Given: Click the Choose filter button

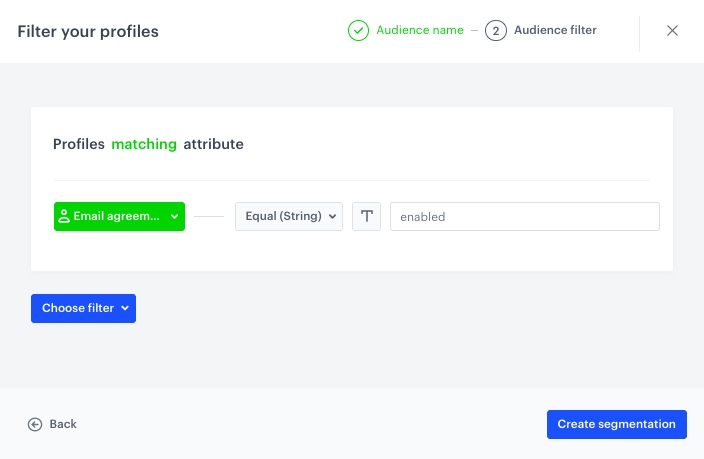Looking at the screenshot, I should coord(83,309).
